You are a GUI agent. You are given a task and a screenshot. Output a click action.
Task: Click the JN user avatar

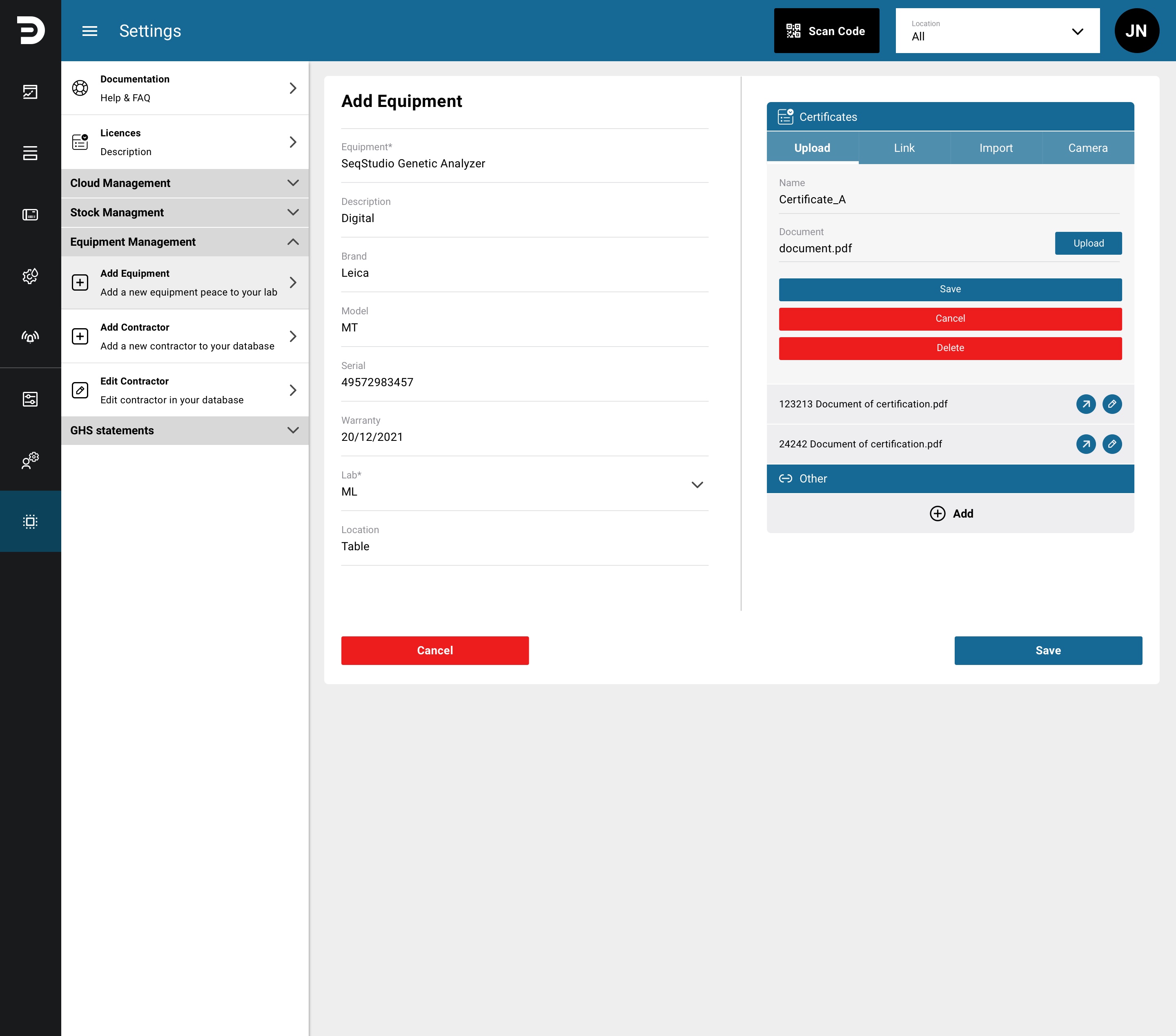pyautogui.click(x=1136, y=31)
